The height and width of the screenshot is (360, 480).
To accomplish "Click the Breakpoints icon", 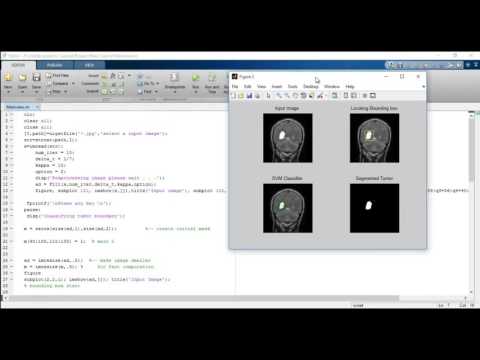I will click(x=174, y=78).
